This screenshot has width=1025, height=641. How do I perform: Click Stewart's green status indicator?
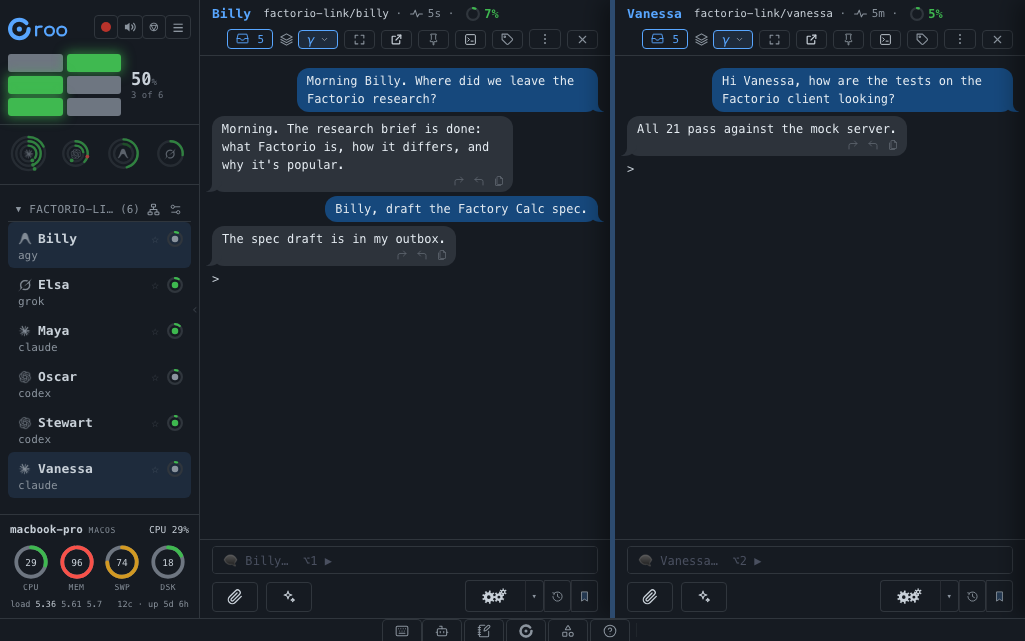pos(175,423)
